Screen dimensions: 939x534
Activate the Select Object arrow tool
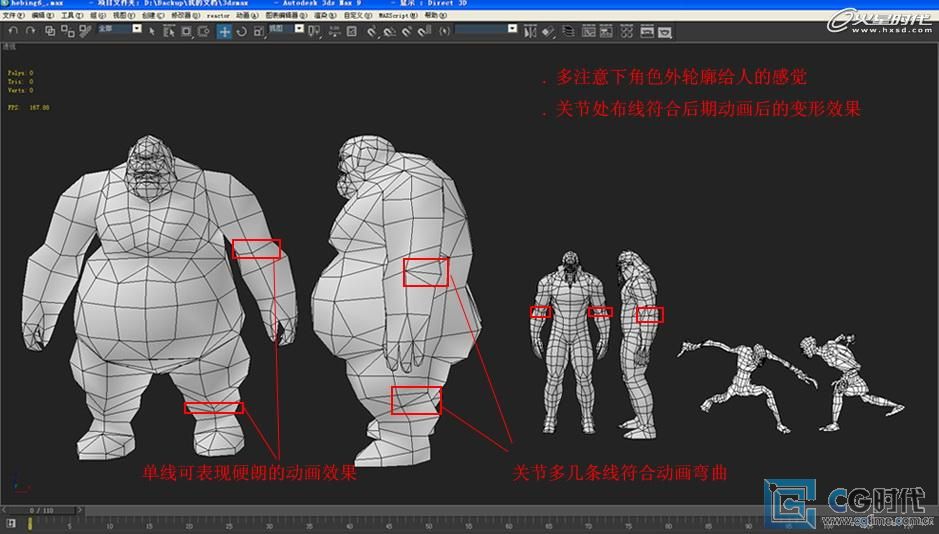coord(152,31)
